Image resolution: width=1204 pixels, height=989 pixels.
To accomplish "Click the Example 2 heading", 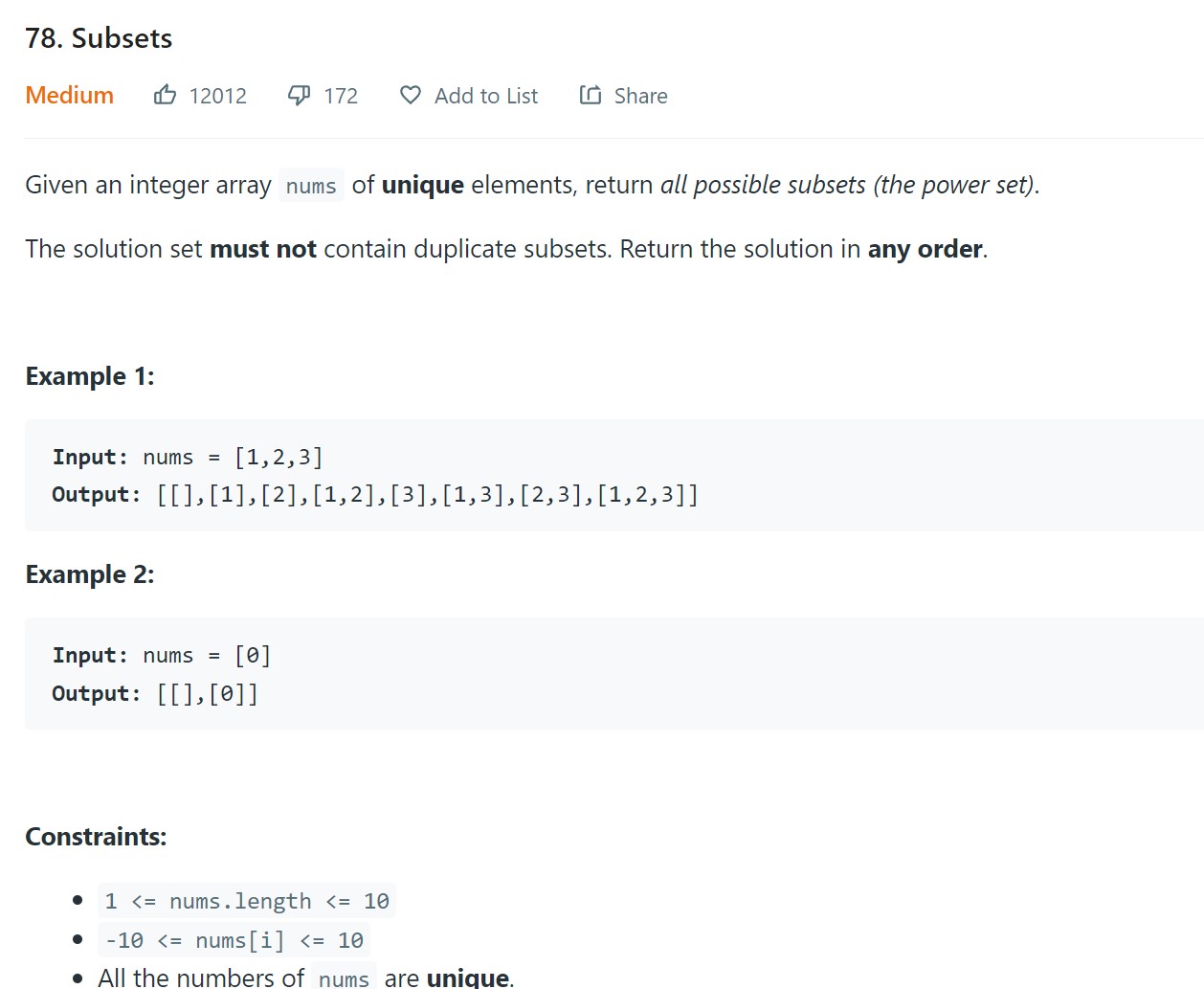I will (90, 574).
